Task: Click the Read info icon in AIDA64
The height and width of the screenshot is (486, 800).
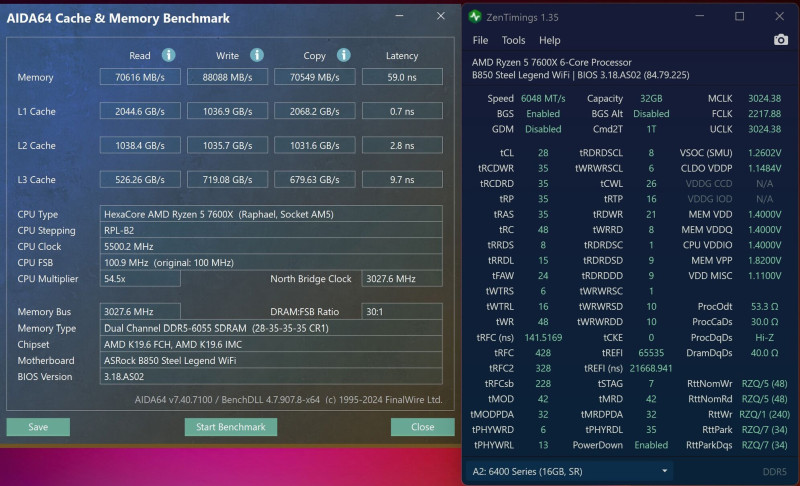Action: click(x=168, y=55)
